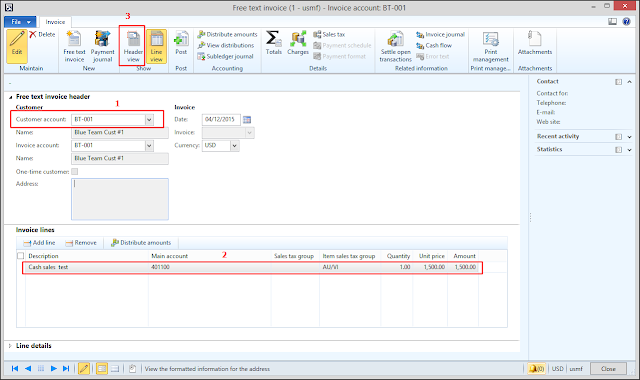Open the date calendar picker icon

247,120
